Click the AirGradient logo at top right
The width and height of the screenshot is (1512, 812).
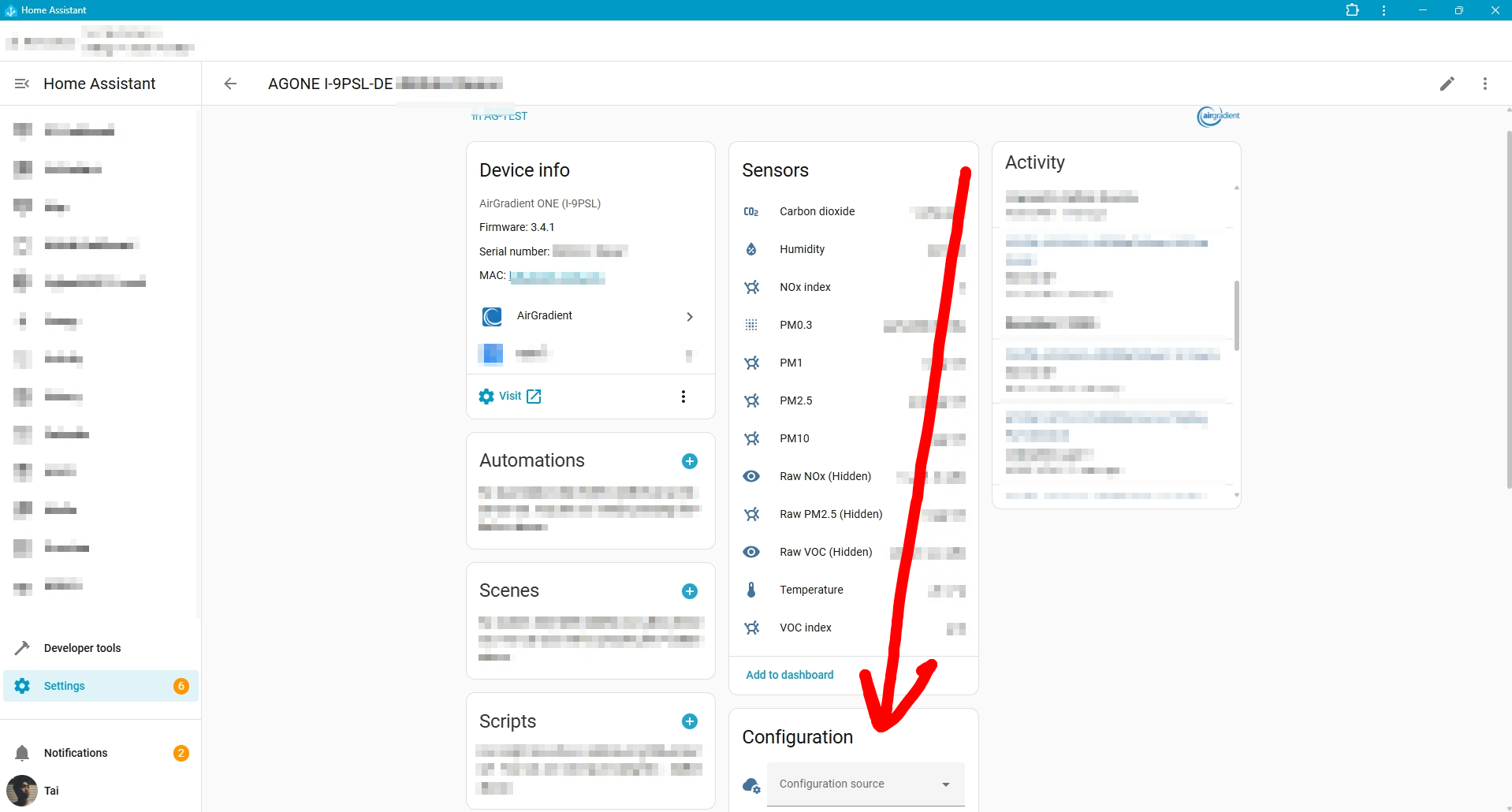pyautogui.click(x=1218, y=117)
